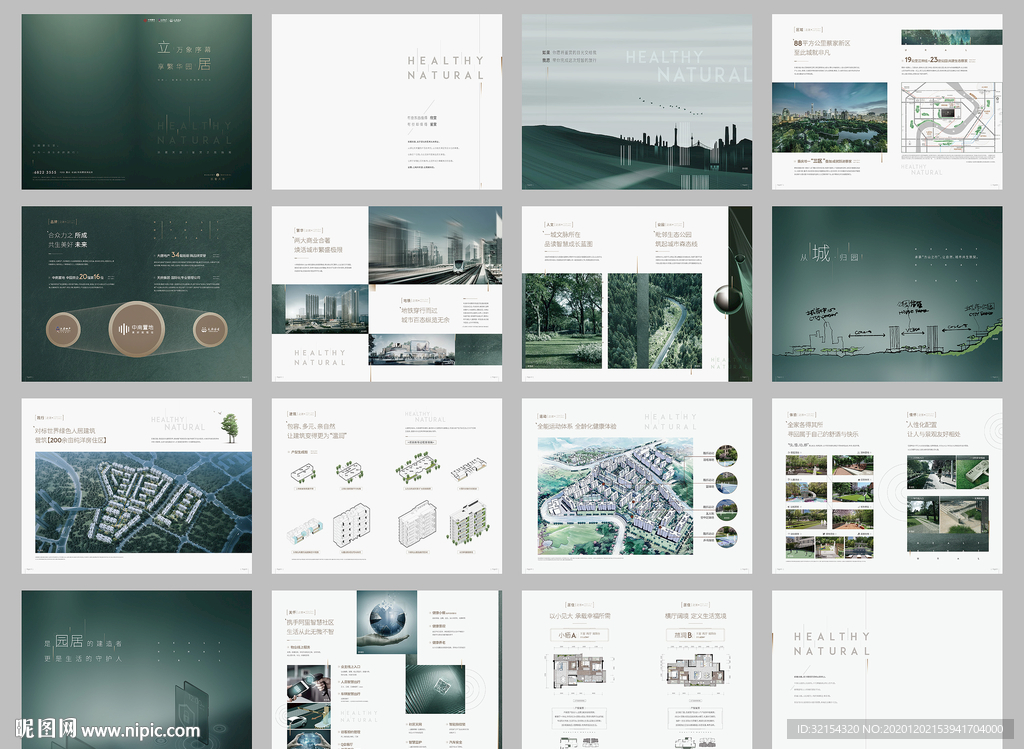Open the bottom-row white HEALTHY NATURAL page
Screen dimensions: 1024x749
(887, 669)
